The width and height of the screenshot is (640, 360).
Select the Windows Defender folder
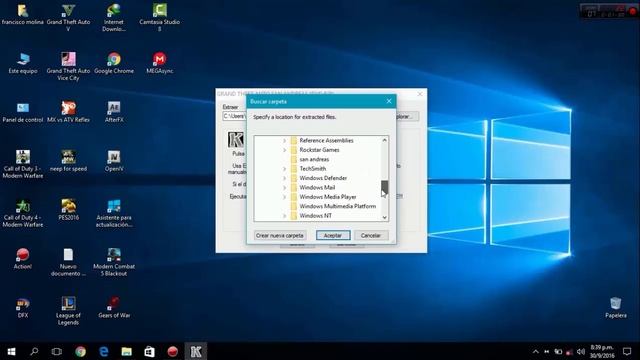coord(323,178)
